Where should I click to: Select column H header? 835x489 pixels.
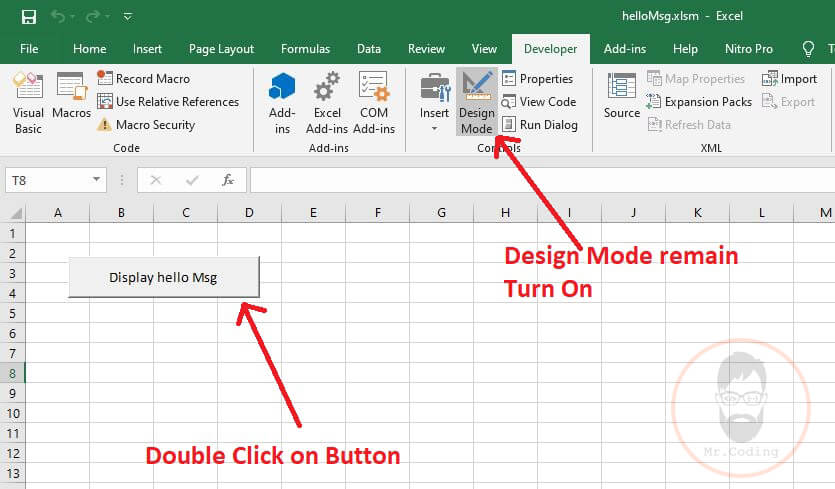505,213
